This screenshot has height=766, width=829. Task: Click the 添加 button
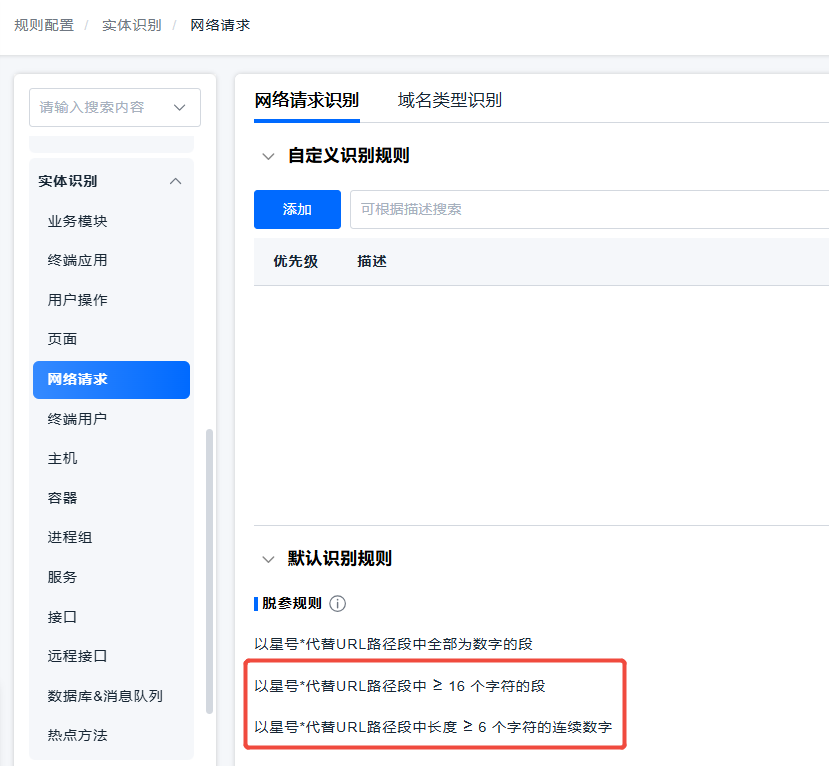click(x=297, y=209)
